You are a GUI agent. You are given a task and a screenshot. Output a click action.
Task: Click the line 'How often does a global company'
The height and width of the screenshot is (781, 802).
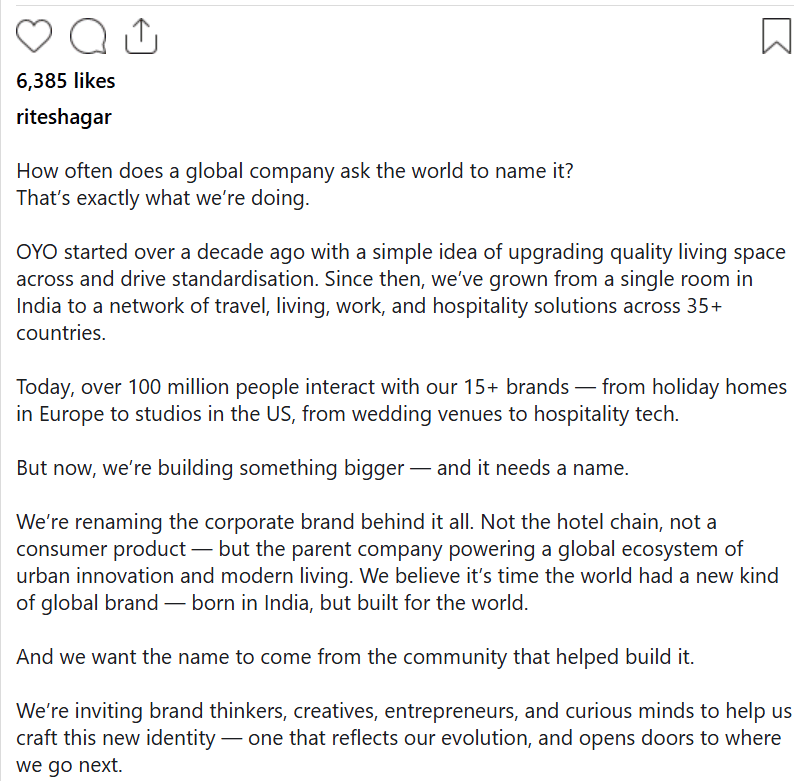coord(295,171)
